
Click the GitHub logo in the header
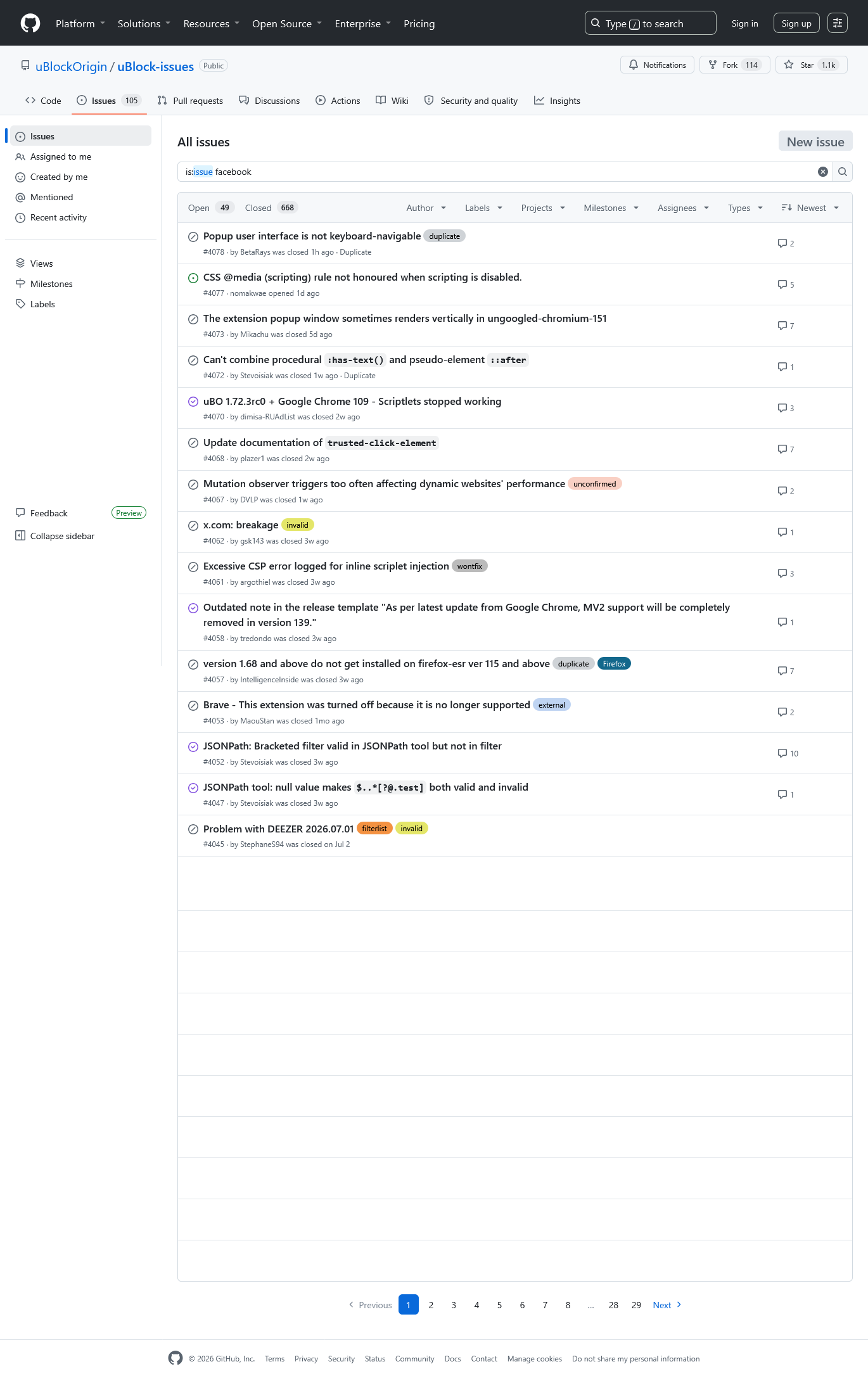pos(30,23)
